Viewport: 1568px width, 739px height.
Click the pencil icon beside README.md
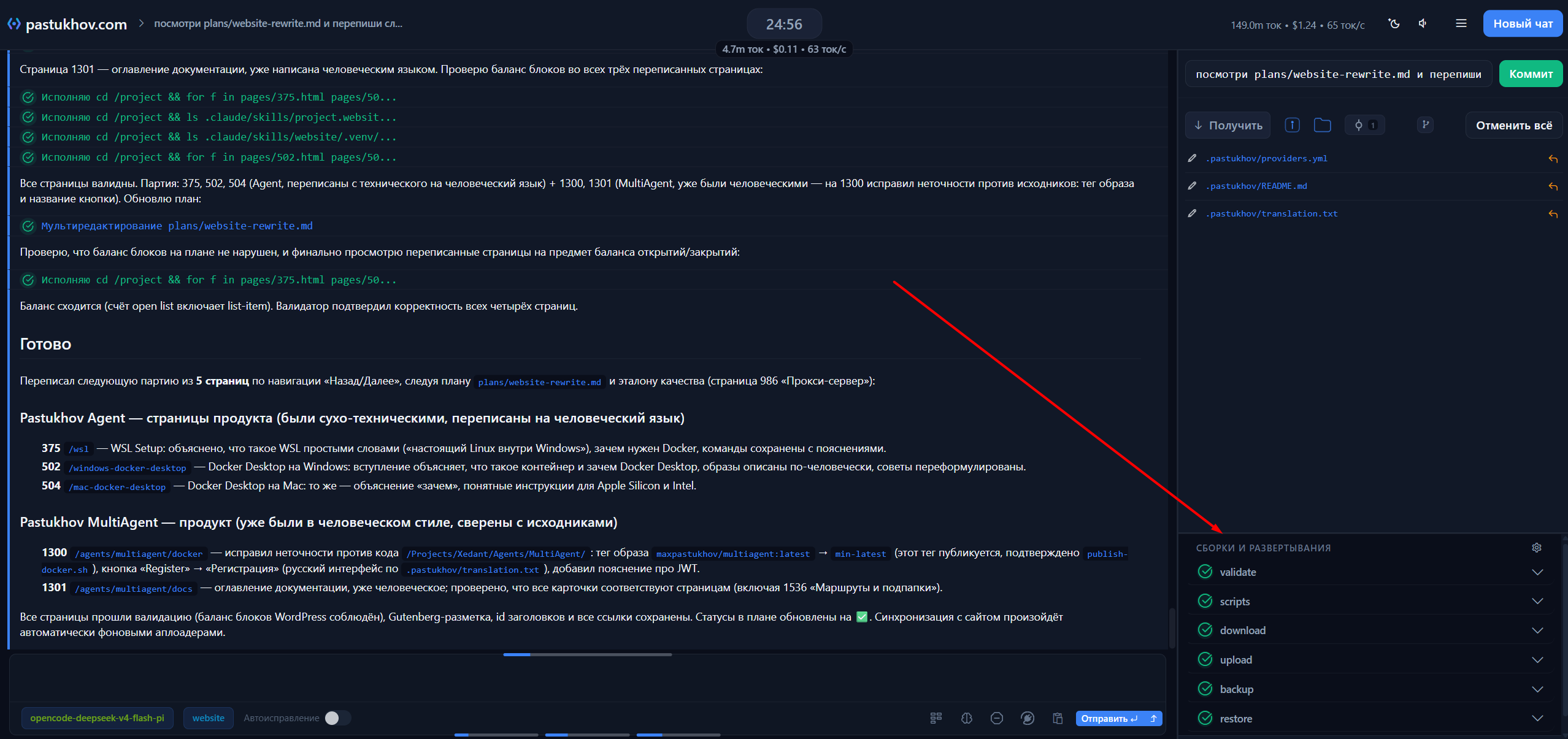pyautogui.click(x=1192, y=186)
